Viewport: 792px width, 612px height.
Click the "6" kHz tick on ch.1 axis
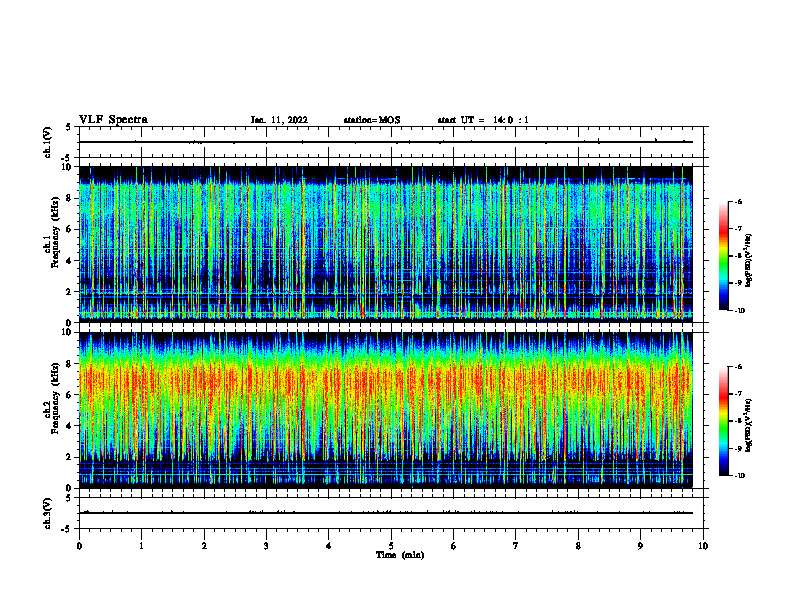point(70,229)
